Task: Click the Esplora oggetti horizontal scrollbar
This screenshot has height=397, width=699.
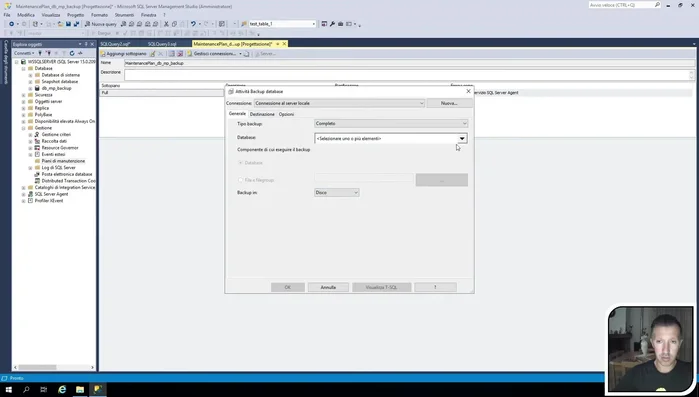Action: (53, 367)
